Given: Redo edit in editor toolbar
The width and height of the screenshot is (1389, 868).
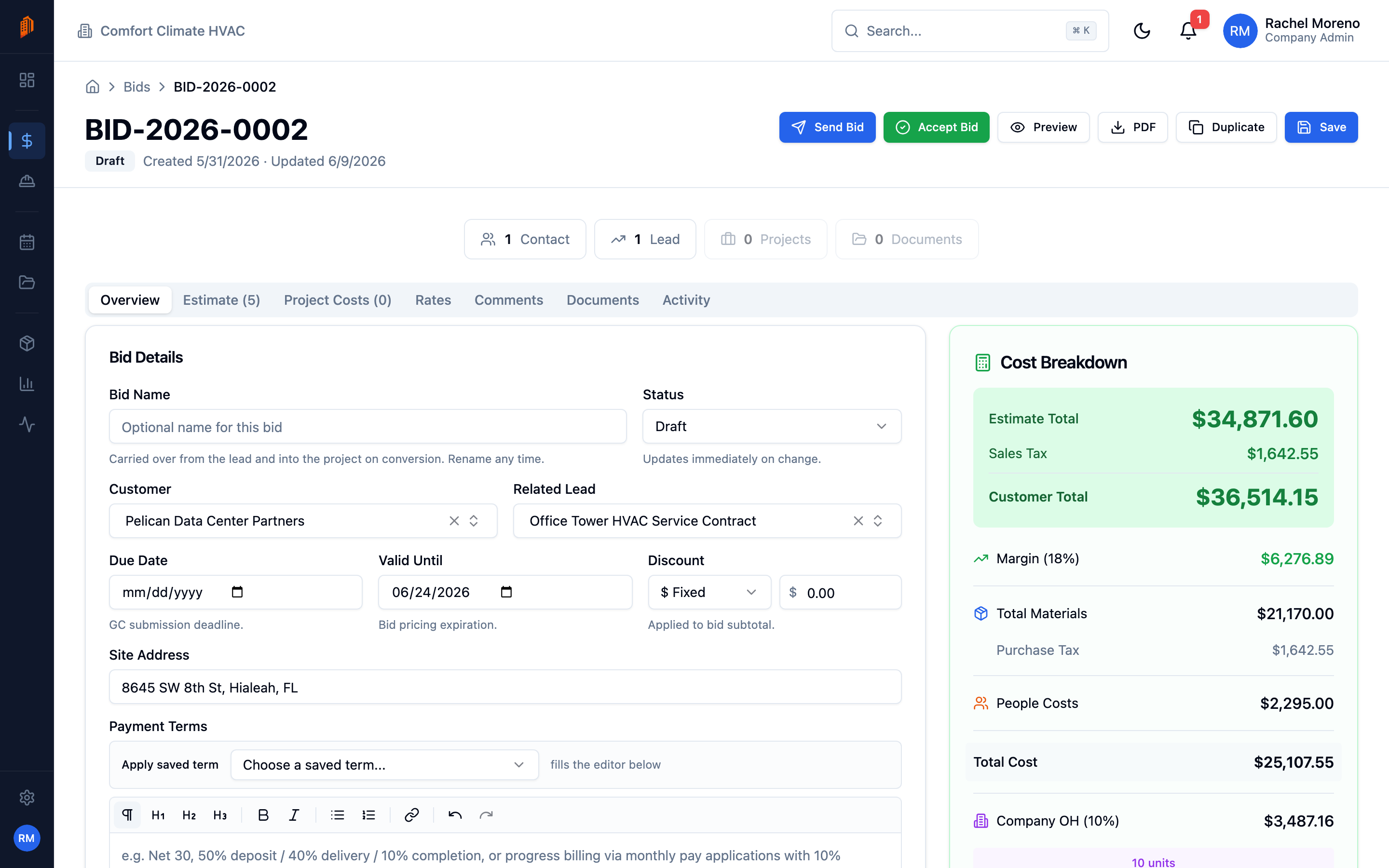Looking at the screenshot, I should pos(486,814).
